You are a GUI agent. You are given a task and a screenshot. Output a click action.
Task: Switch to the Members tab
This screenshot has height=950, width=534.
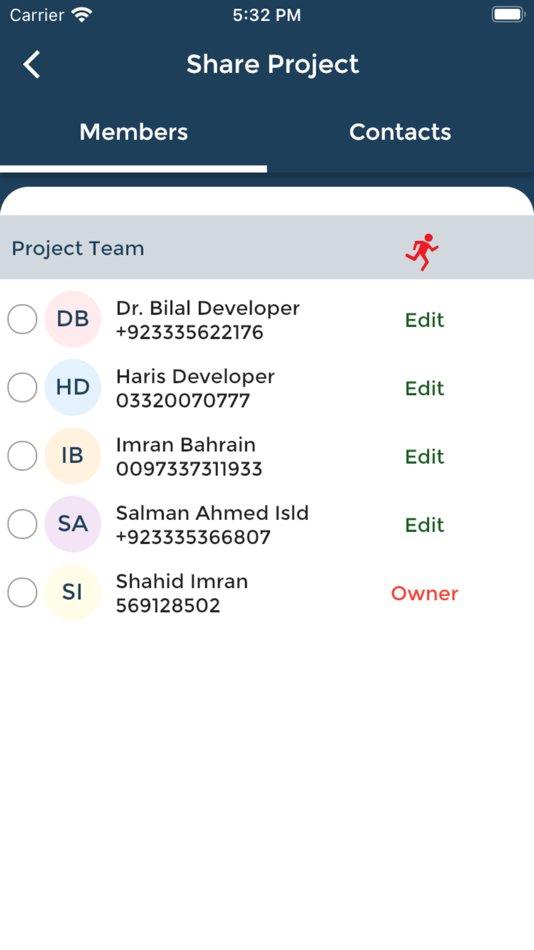pyautogui.click(x=133, y=132)
